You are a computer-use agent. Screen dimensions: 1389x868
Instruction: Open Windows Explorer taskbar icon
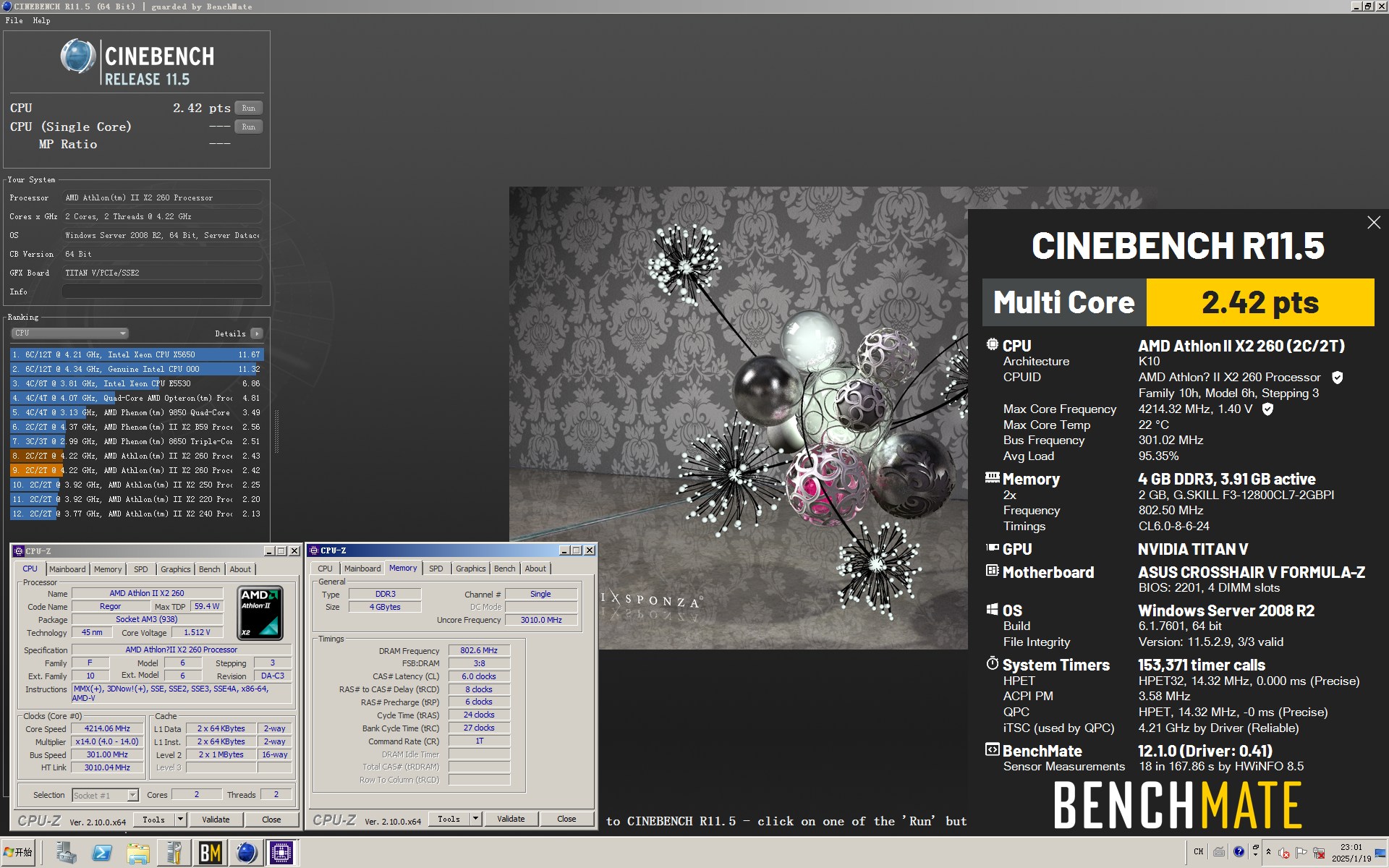(x=138, y=853)
